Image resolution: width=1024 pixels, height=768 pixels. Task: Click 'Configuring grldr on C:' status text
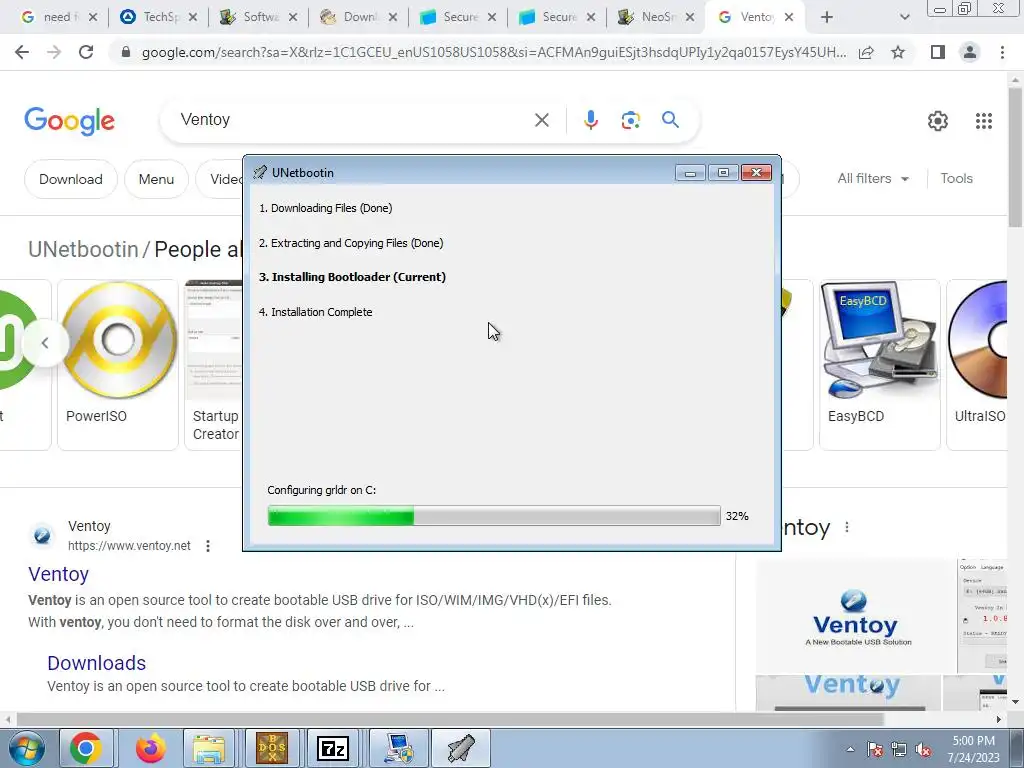coord(321,490)
